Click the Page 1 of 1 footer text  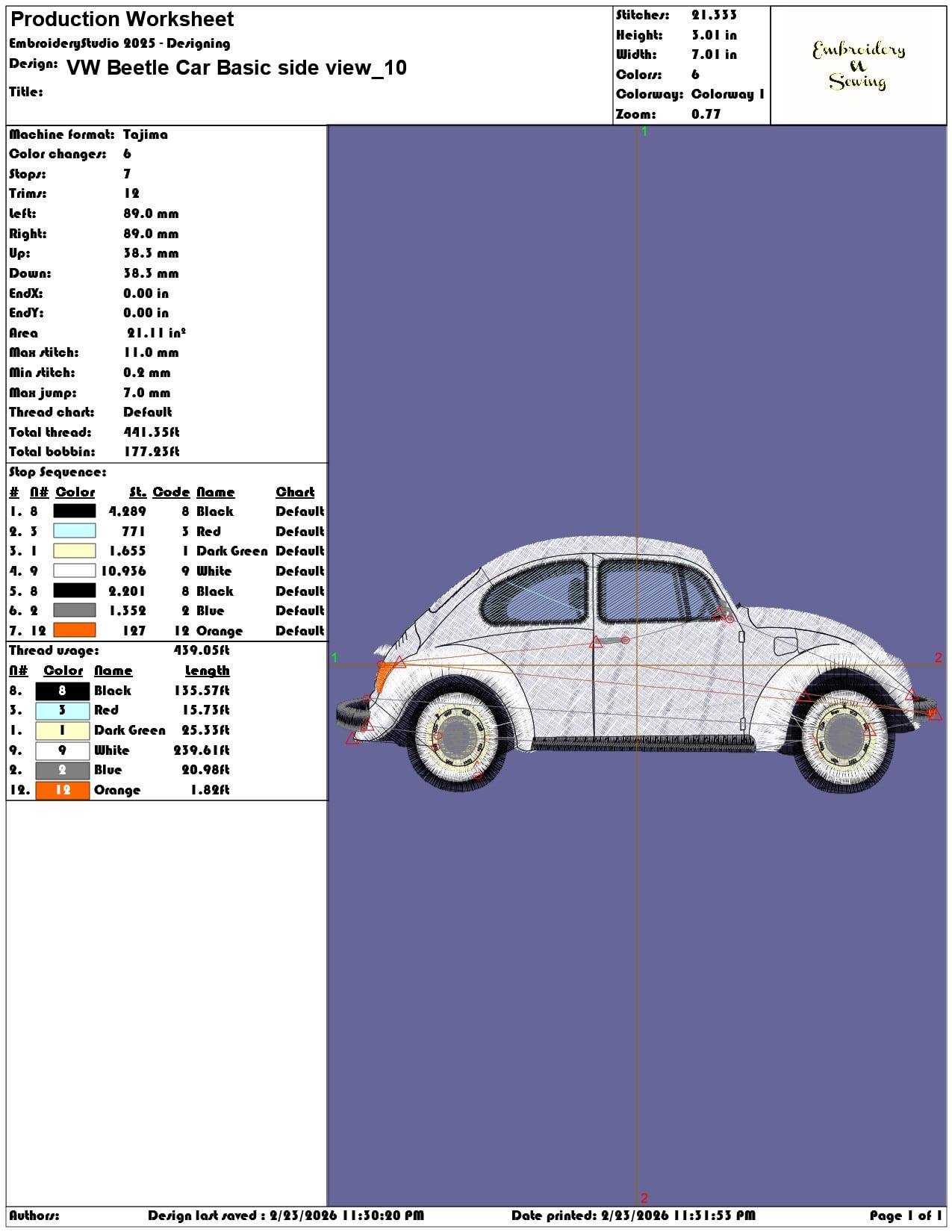(x=906, y=1216)
